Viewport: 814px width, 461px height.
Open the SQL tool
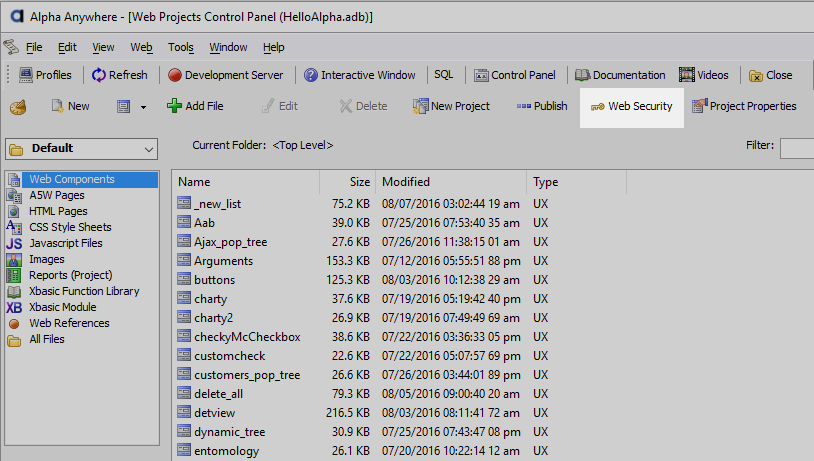tap(443, 75)
